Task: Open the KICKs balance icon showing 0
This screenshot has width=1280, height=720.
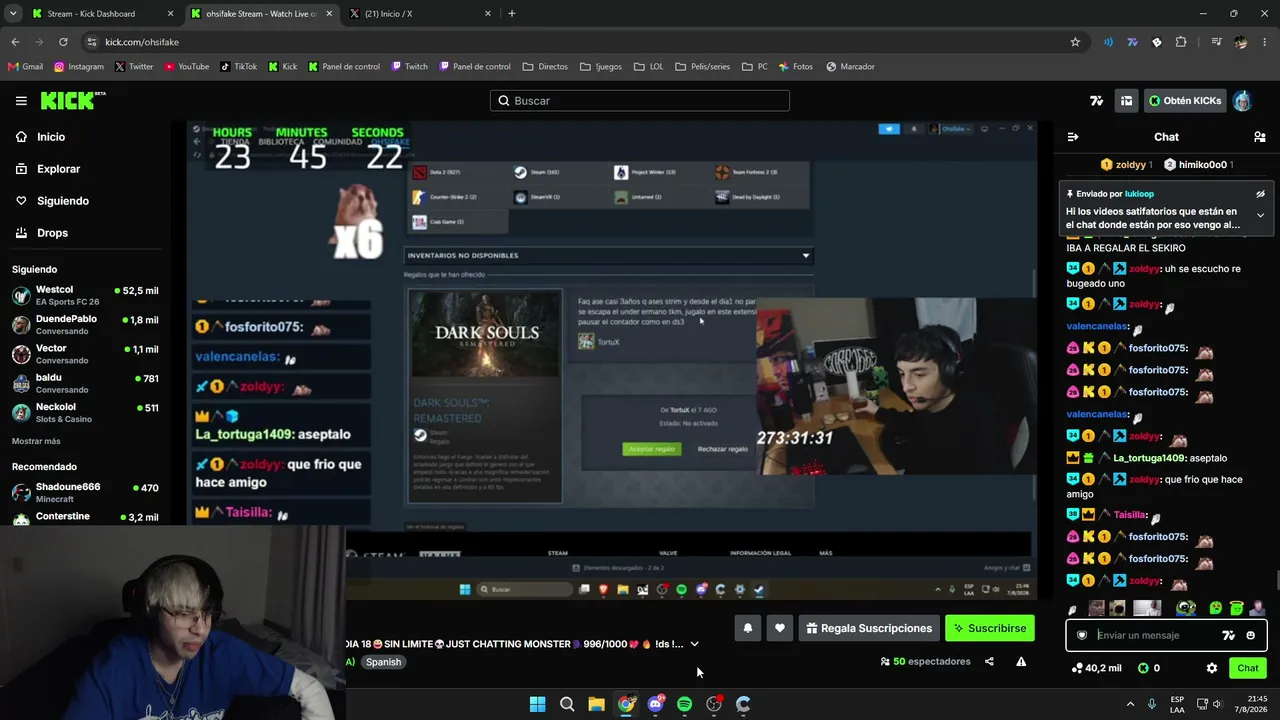Action: [1148, 668]
